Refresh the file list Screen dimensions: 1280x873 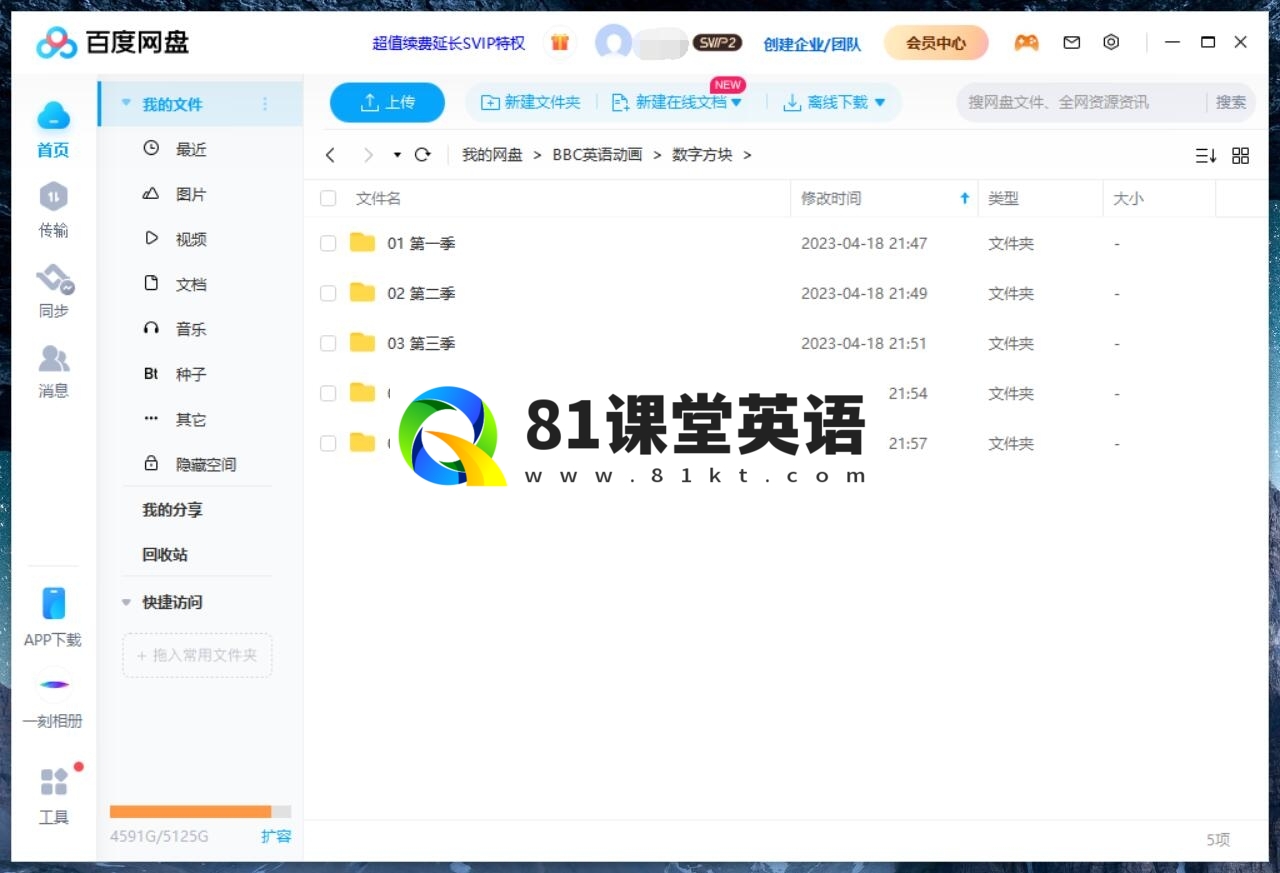pos(422,155)
